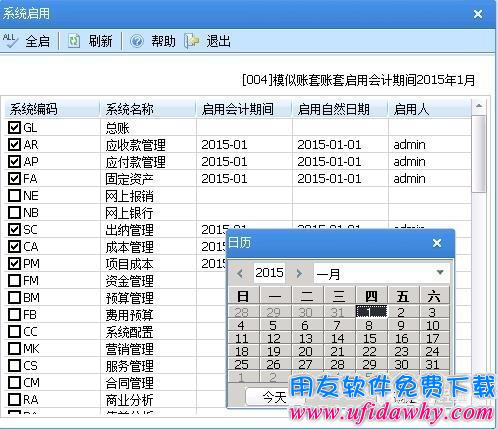This screenshot has height=429, width=498.
Task: Close the 系统启用 window
Action: (478, 14)
